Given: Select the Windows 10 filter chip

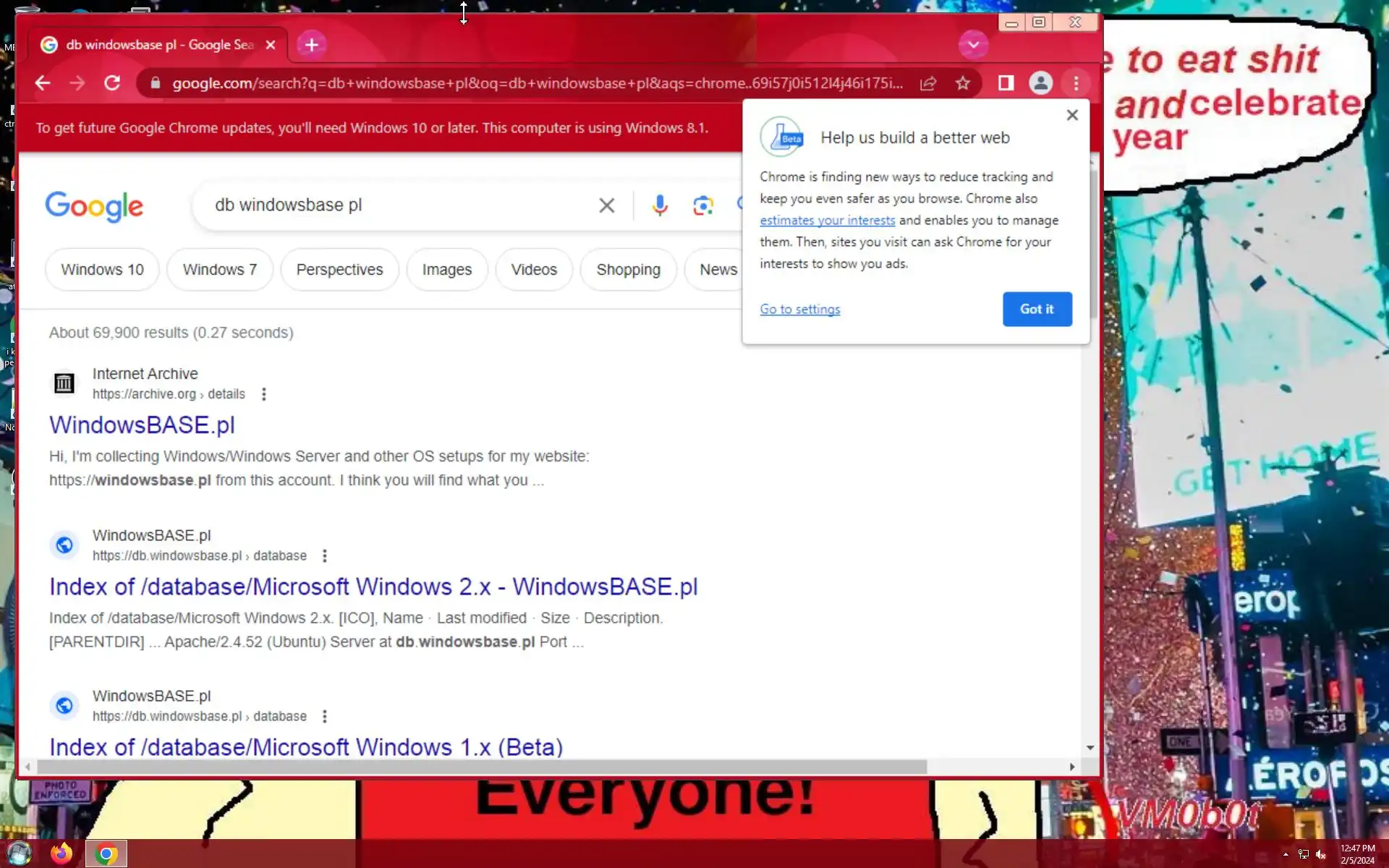Looking at the screenshot, I should pyautogui.click(x=102, y=270).
